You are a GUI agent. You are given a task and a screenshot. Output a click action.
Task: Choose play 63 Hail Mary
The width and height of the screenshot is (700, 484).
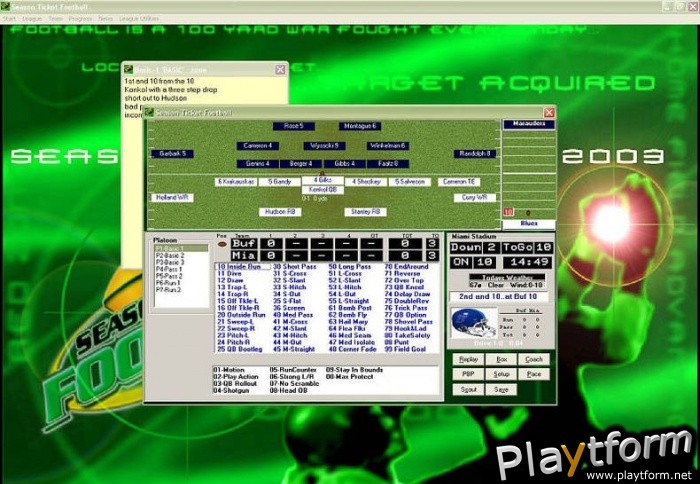click(x=348, y=321)
